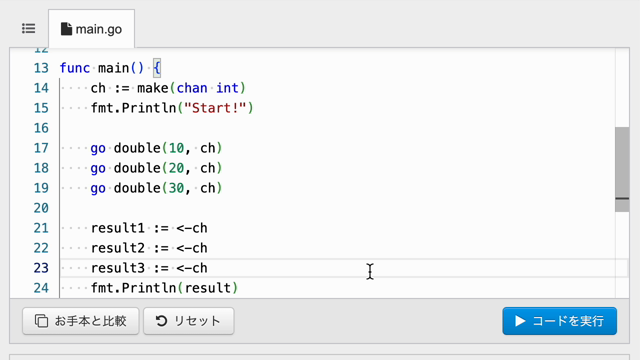Click line number 20 in gutter
This screenshot has height=360, width=640.
coord(41,208)
